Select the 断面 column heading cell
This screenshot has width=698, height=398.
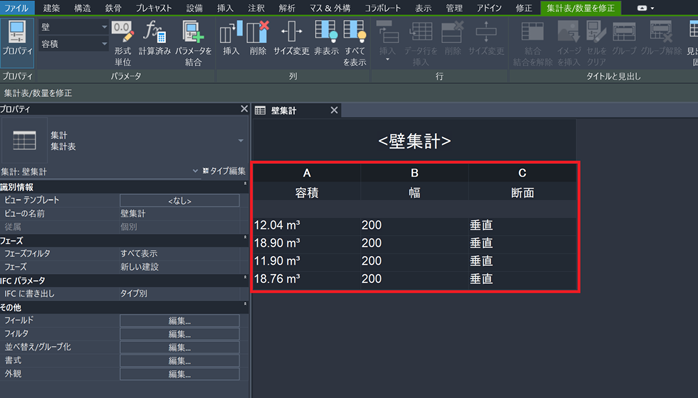click(x=522, y=193)
